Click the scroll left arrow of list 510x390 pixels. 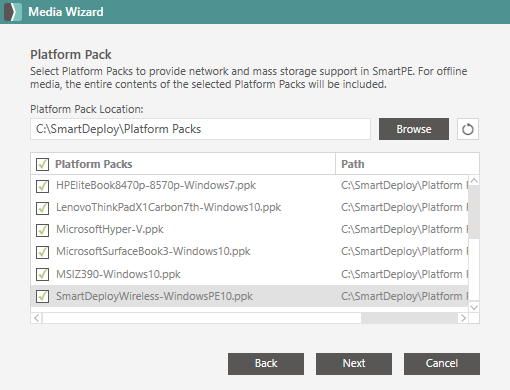(37, 318)
